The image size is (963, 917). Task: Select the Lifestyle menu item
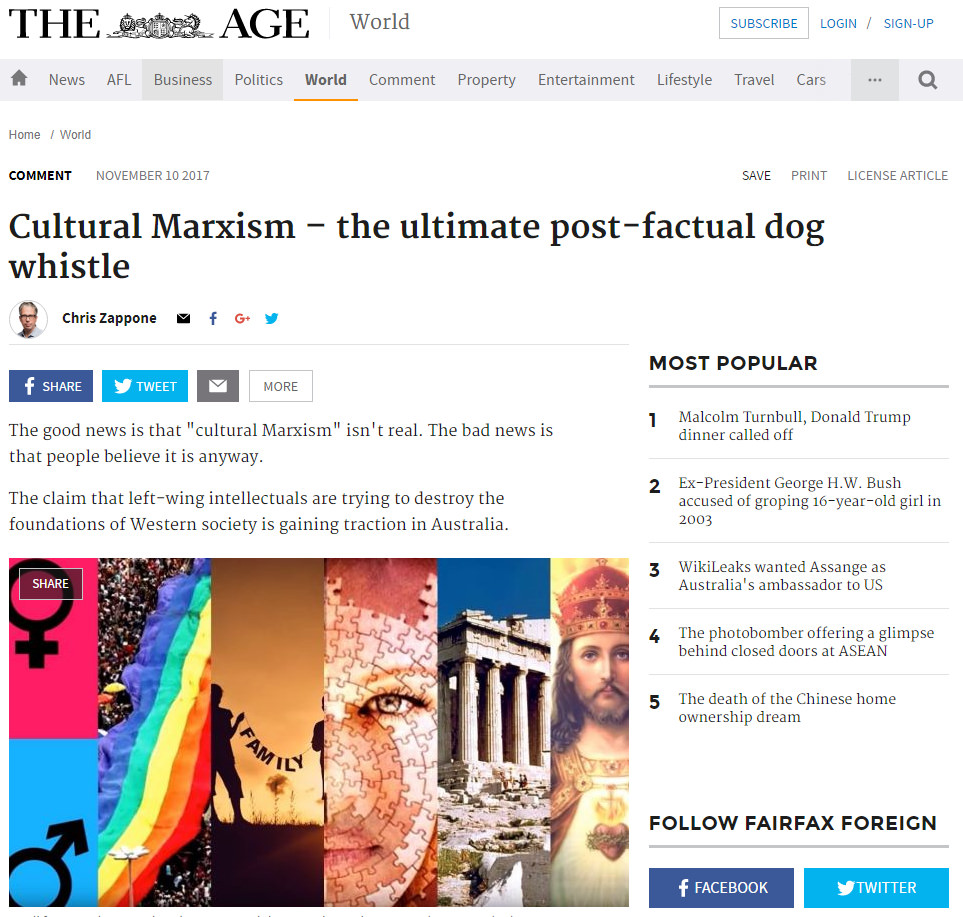[684, 80]
